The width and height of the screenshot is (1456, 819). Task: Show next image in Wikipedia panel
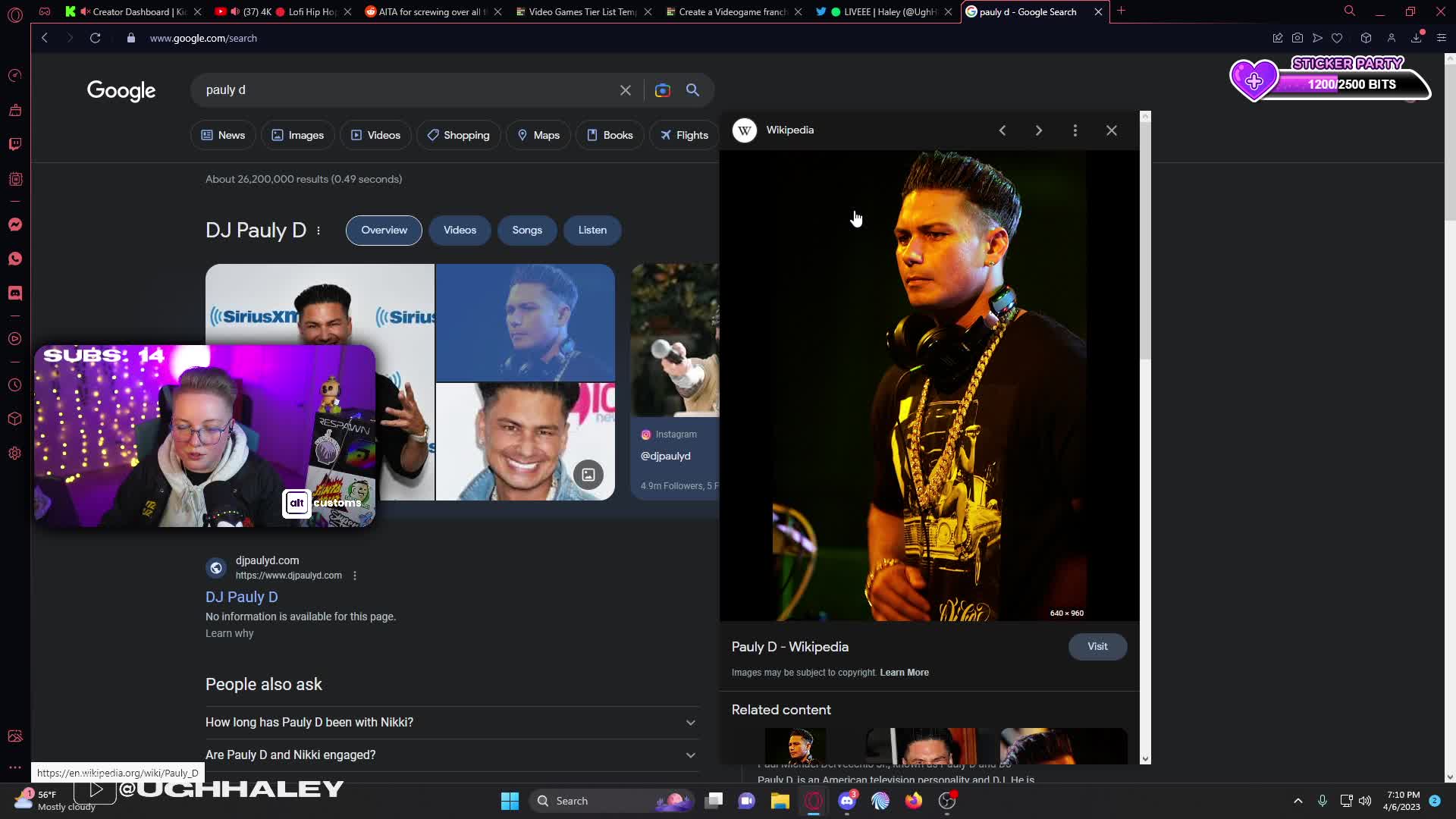[1039, 130]
